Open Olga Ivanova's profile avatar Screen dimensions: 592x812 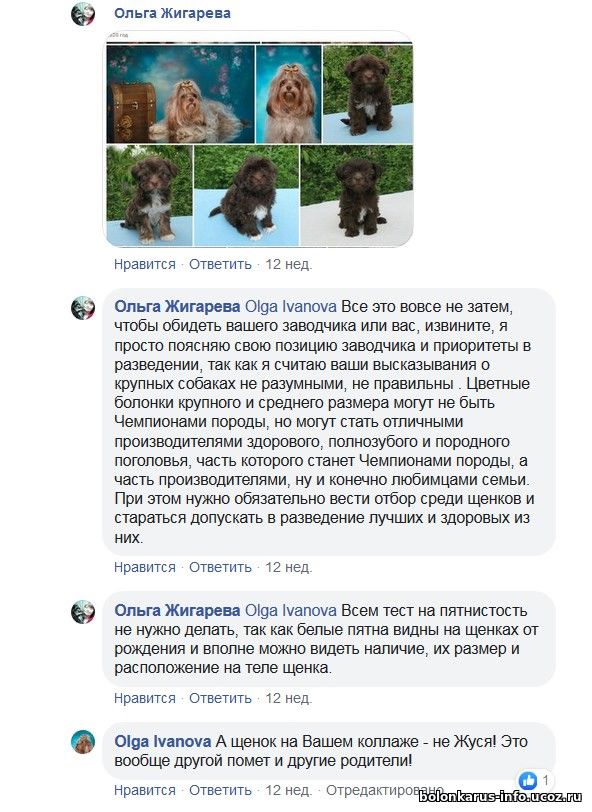point(83,742)
